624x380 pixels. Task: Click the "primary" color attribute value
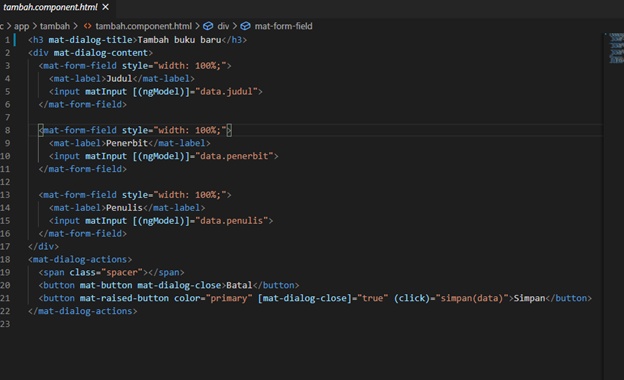coord(229,298)
